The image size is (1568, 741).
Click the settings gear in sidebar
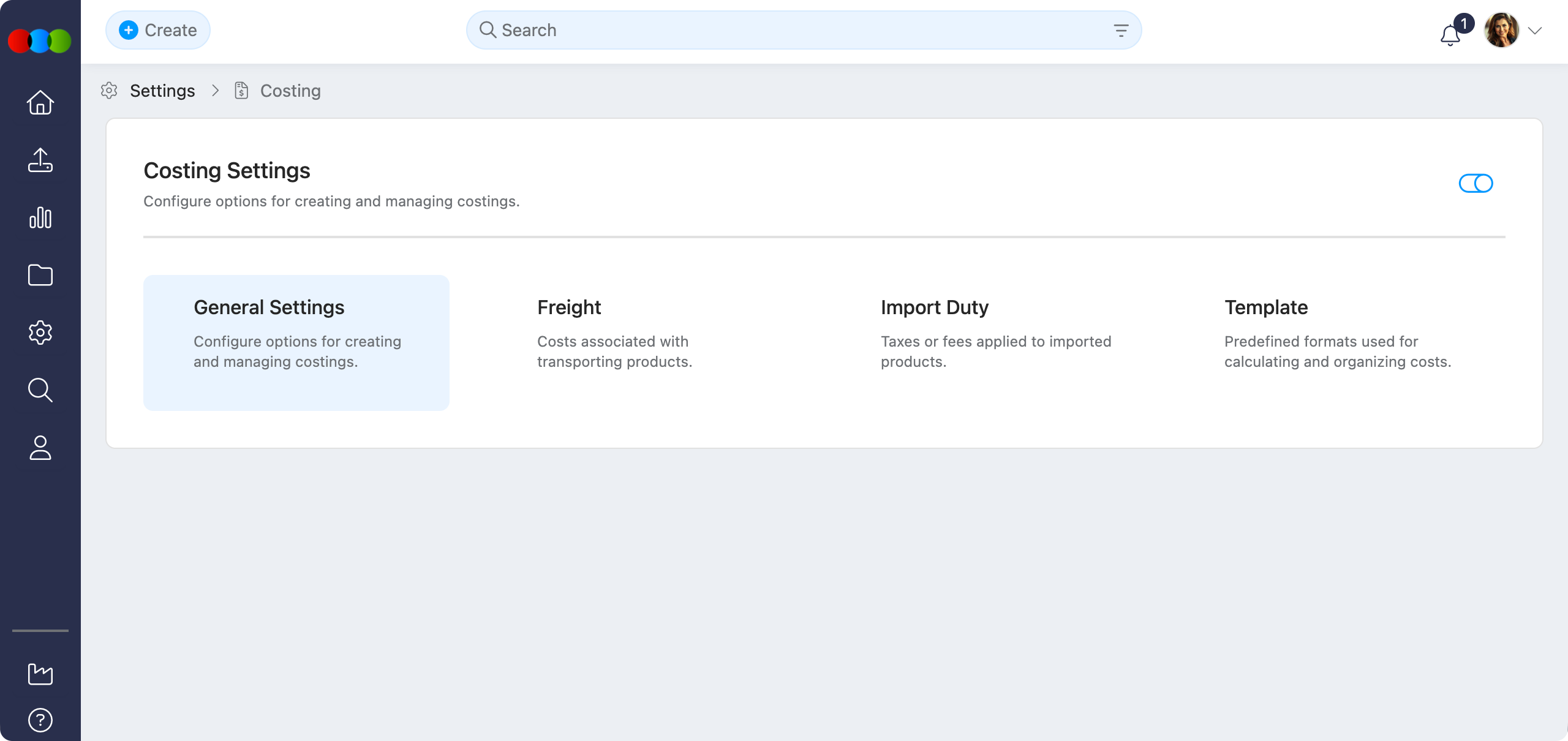coord(40,333)
